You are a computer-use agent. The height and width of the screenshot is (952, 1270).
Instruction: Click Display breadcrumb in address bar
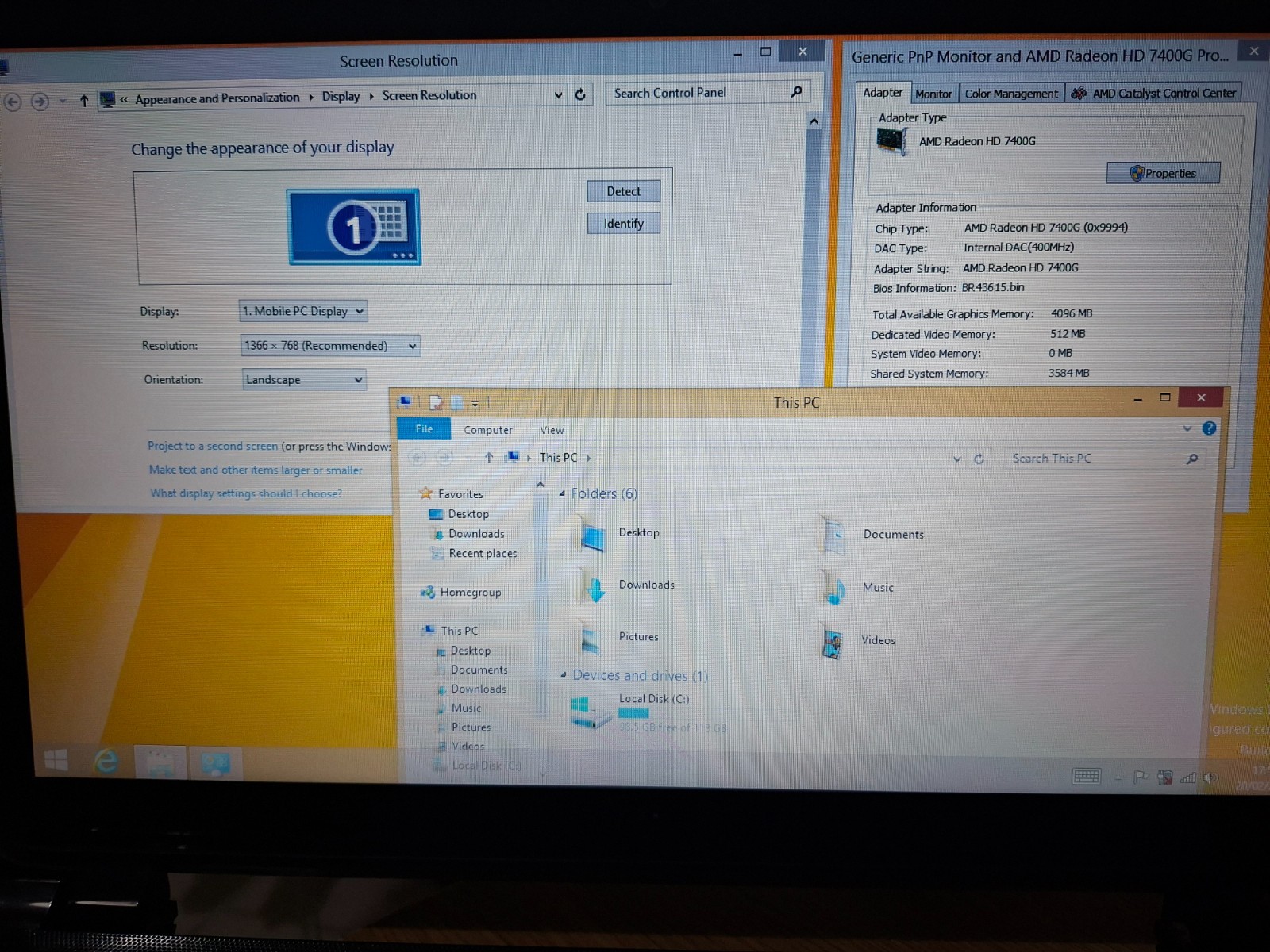[341, 96]
